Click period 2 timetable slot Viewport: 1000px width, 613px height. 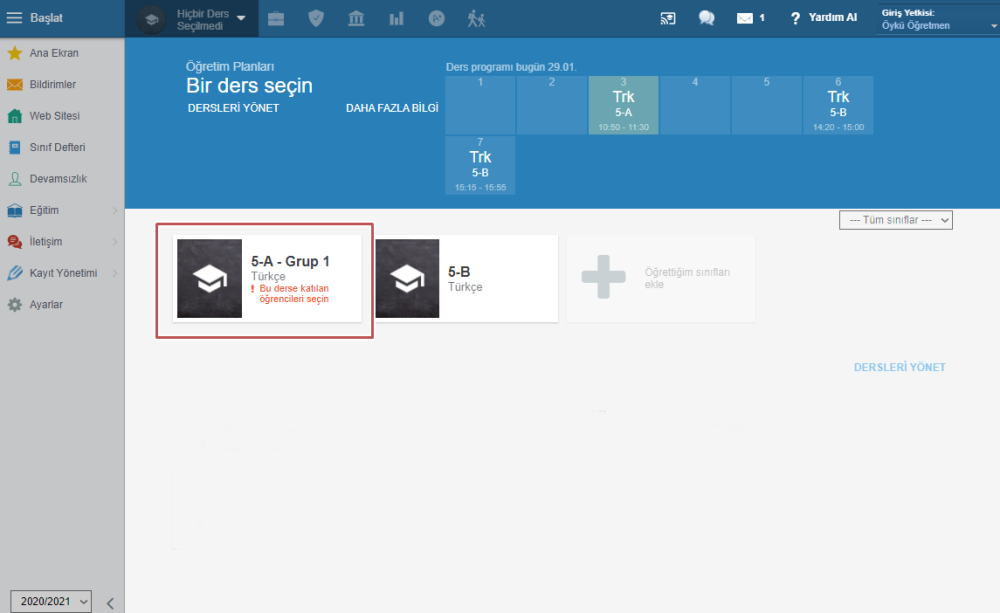tap(552, 105)
